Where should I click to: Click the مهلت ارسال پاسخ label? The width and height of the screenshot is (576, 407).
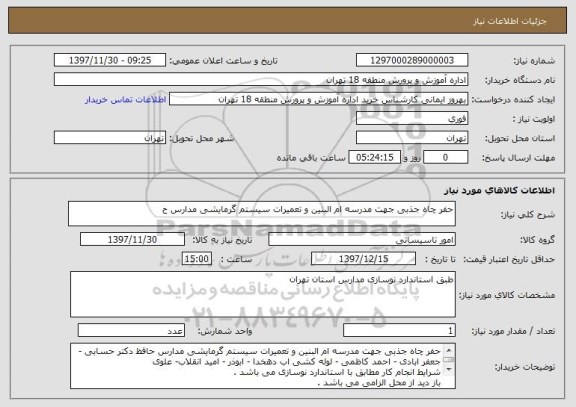(x=518, y=158)
